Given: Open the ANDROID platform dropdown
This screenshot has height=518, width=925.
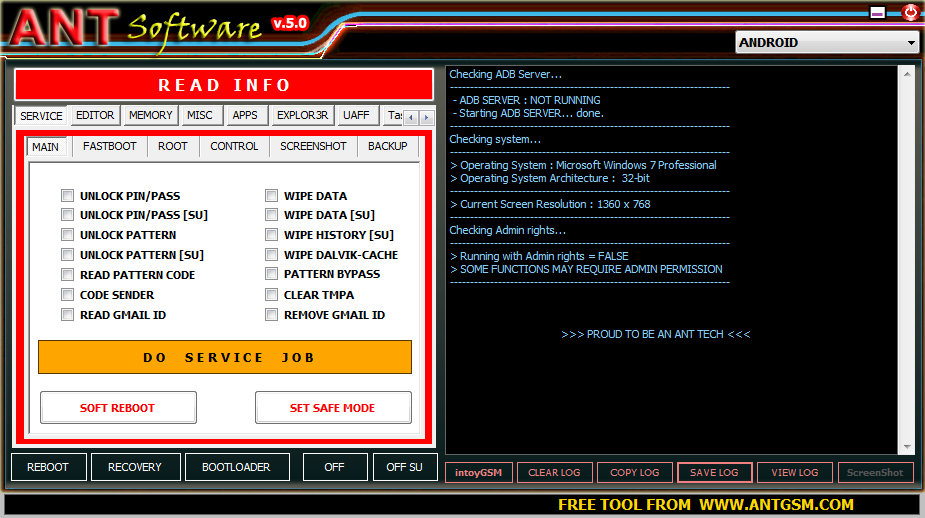Looking at the screenshot, I should point(827,42).
